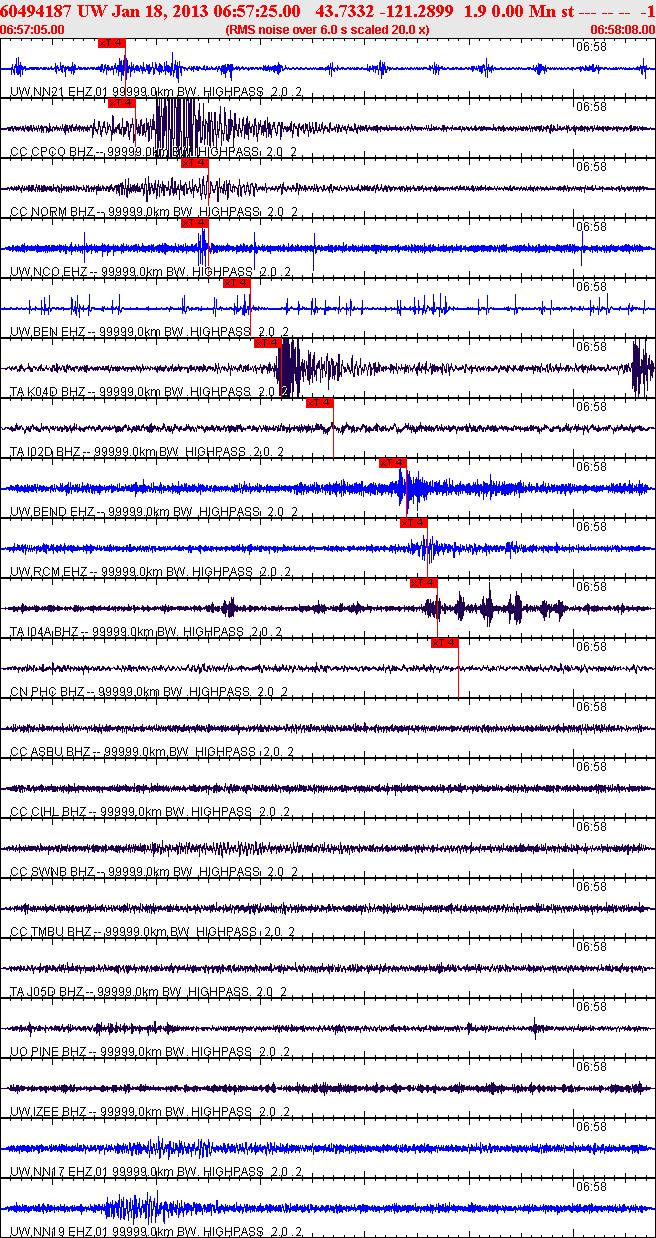Click the large clipped waveform burst on CC CPCO
656x1238 pixels.
[180, 127]
